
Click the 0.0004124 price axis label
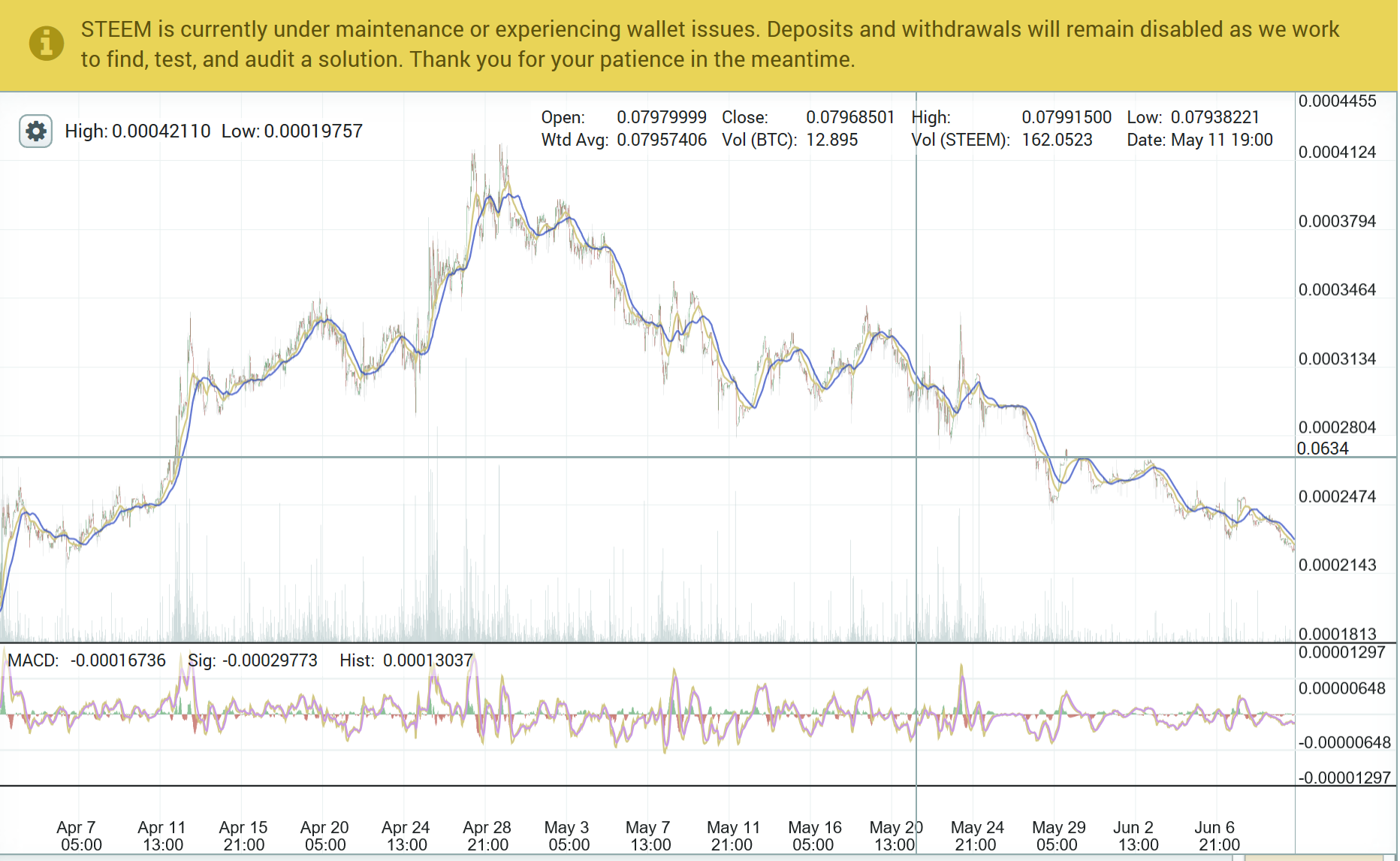pos(1338,153)
